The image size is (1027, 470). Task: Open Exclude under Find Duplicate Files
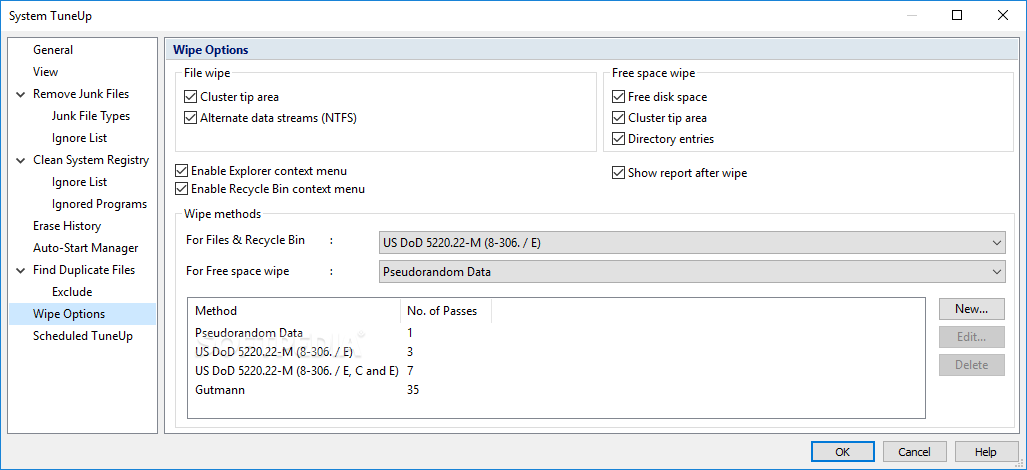[72, 292]
